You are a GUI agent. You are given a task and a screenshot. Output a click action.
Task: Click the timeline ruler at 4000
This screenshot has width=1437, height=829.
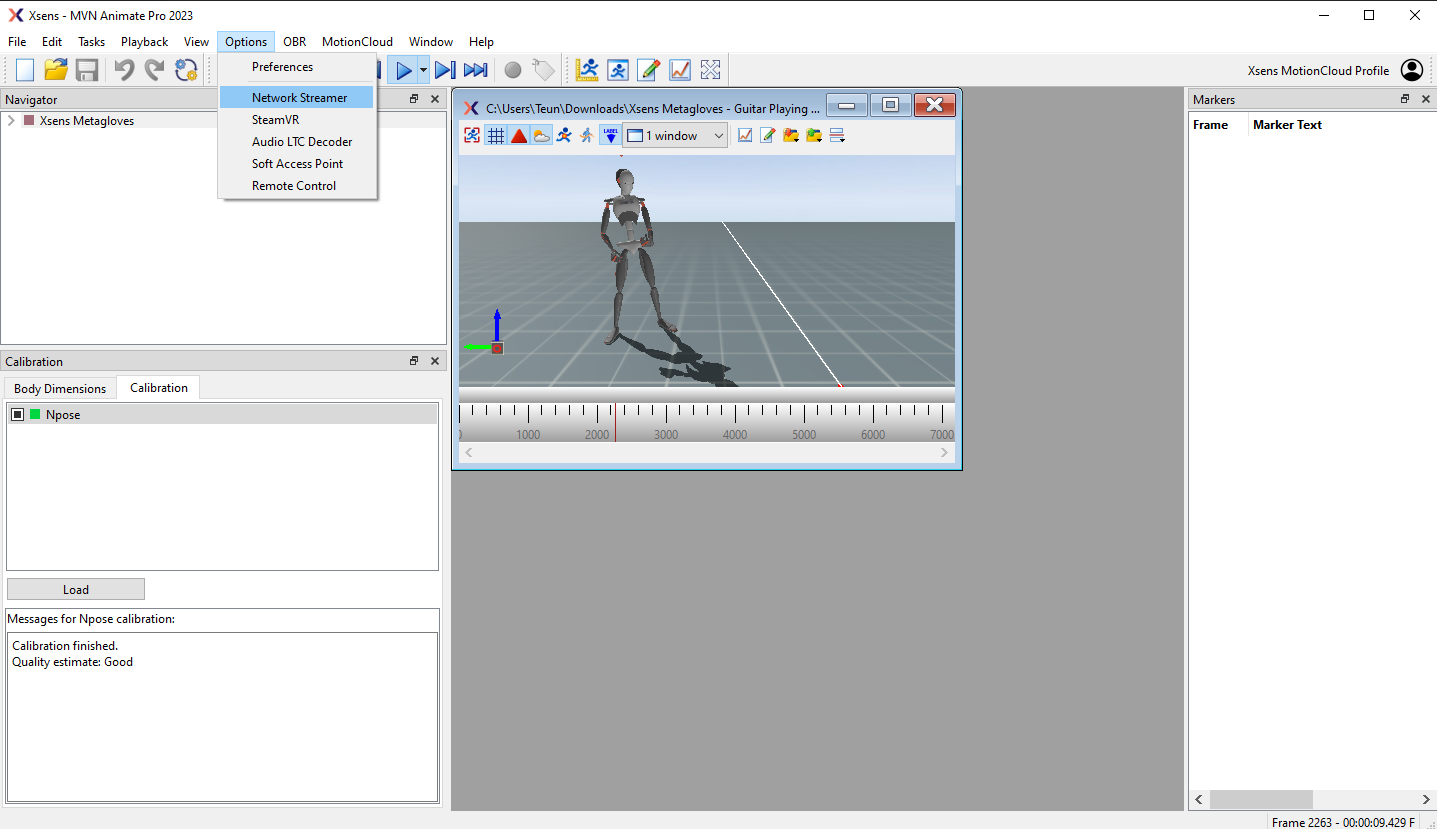click(735, 434)
